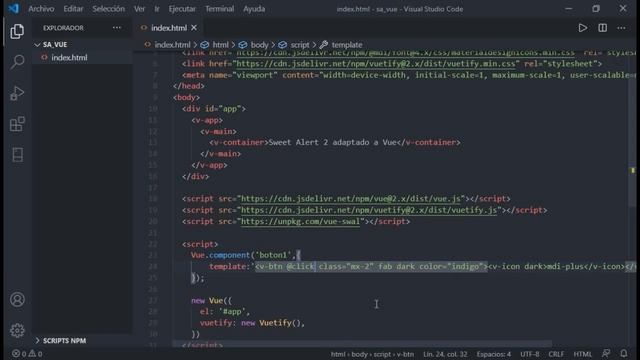Screen dimensions: 640x360
Task: Open the vuetify.js CDN script link
Action: click(x=369, y=210)
